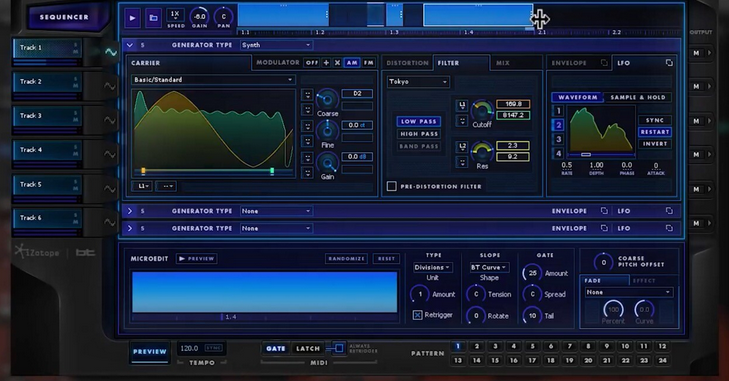Click the tempo 120.0 field
The height and width of the screenshot is (381, 729).
point(190,348)
